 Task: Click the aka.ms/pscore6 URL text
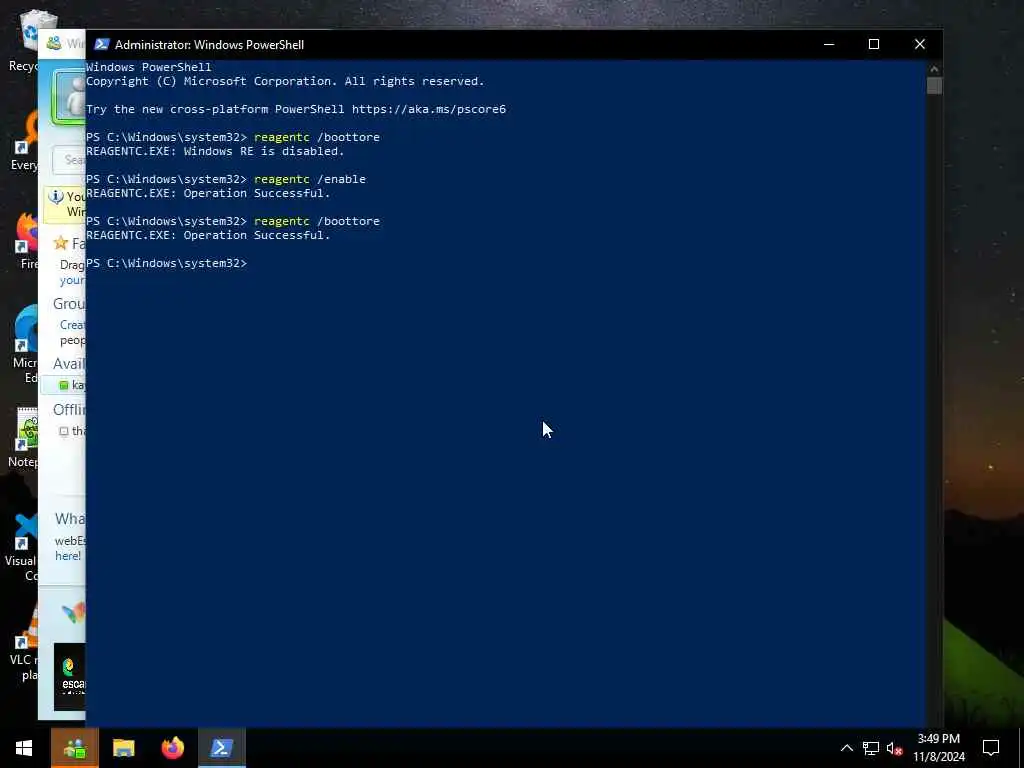coord(429,109)
